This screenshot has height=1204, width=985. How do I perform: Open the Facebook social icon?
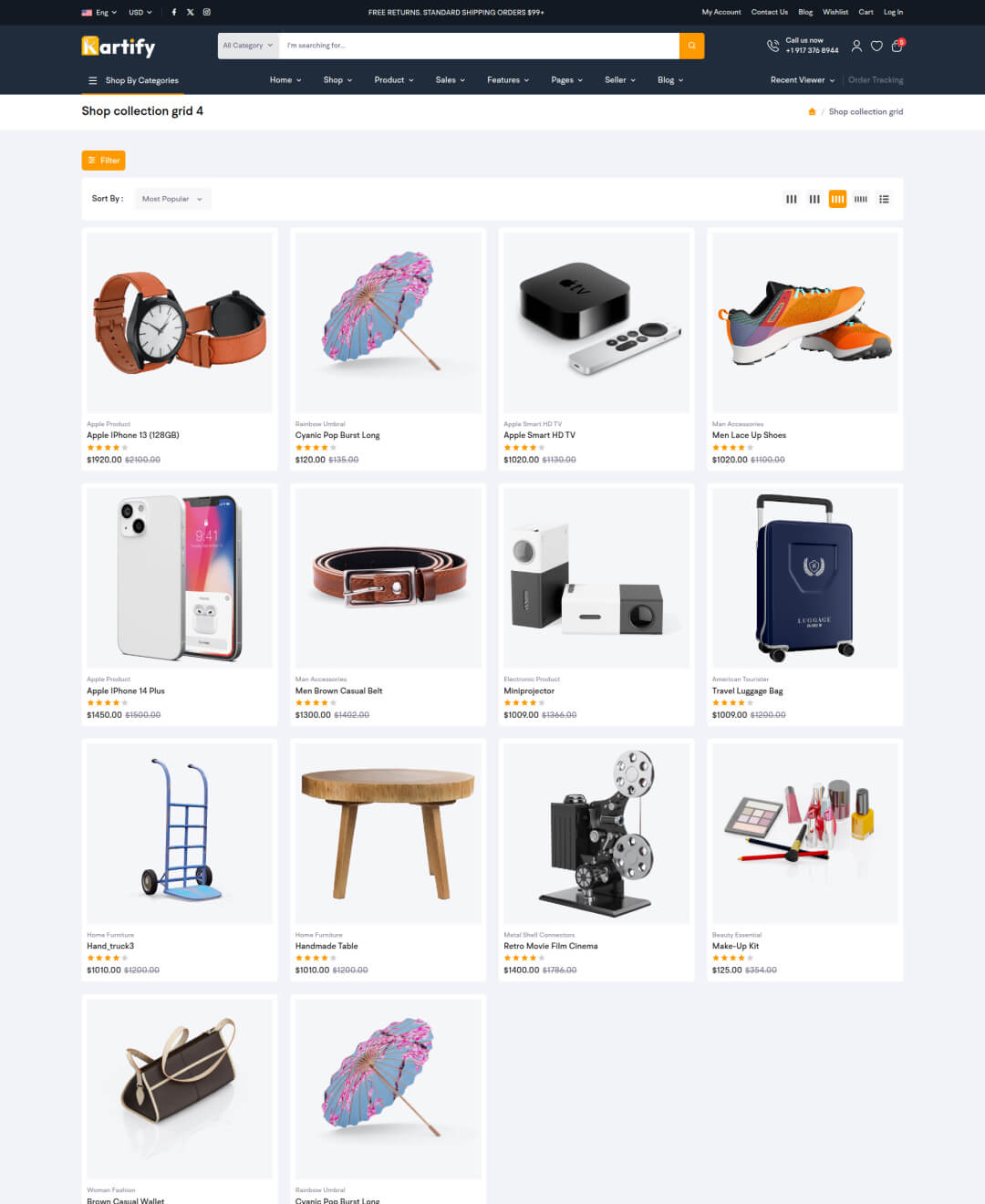[174, 12]
